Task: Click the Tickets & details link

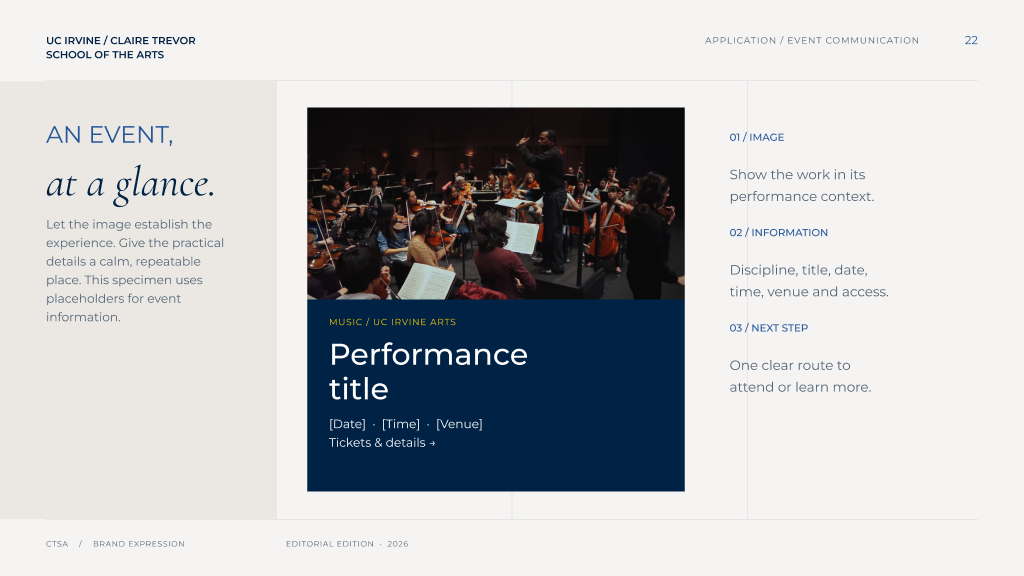Action: (382, 443)
